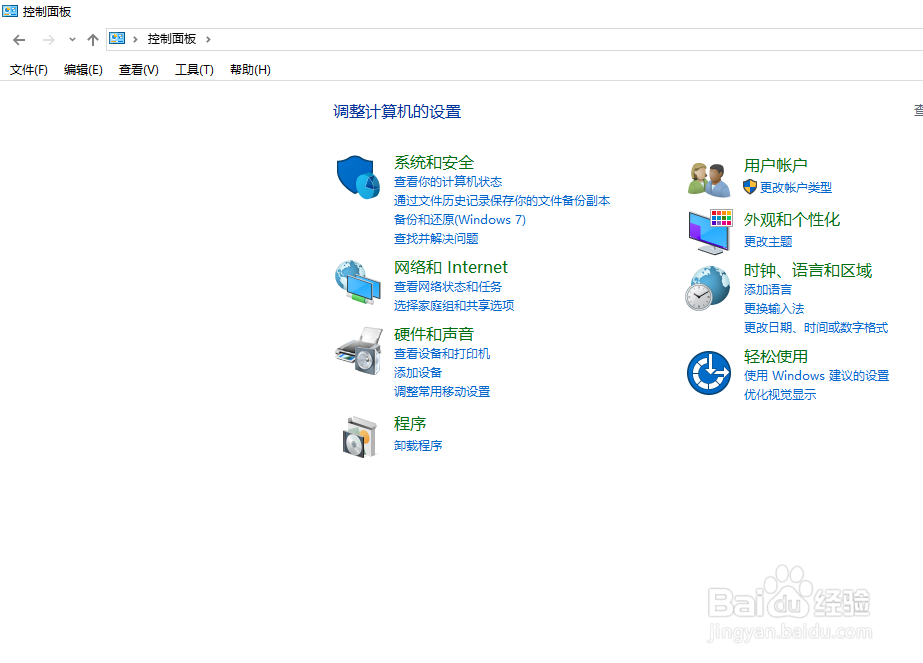The image size is (923, 663).
Task: Open the 轻松使用 heading
Action: pyautogui.click(x=775, y=357)
